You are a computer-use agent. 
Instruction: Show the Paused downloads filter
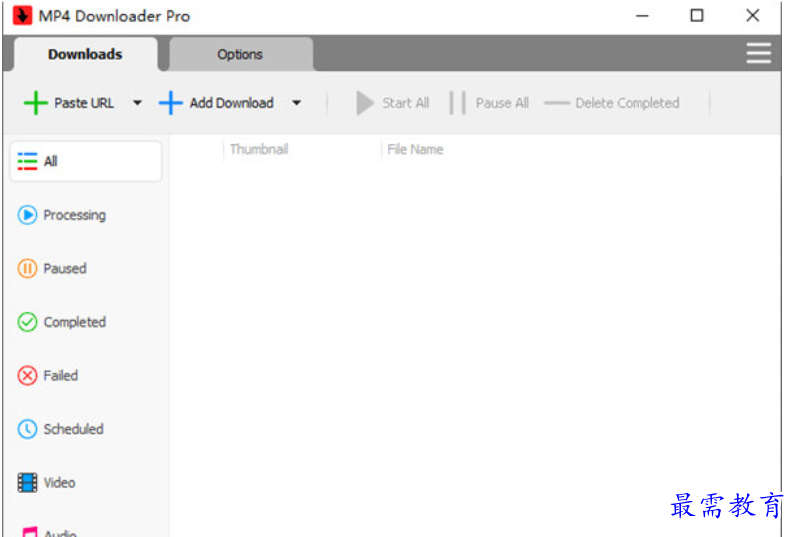(x=86, y=268)
